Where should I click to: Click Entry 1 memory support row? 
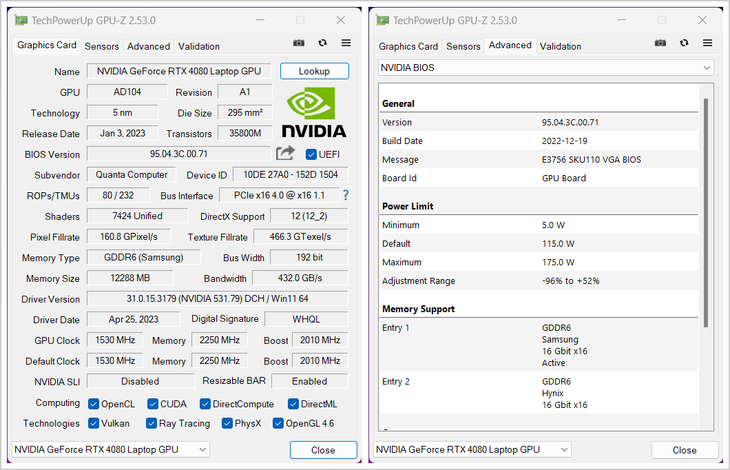539,345
